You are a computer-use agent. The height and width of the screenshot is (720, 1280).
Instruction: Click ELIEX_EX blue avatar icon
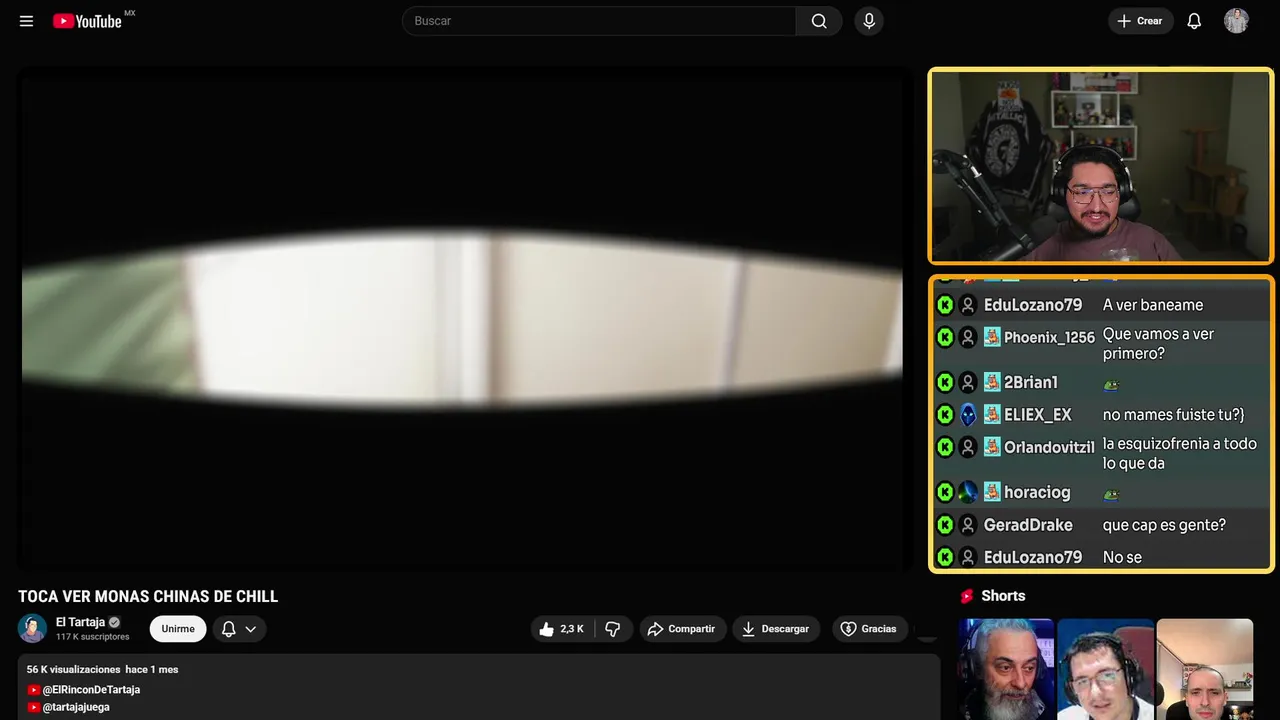pos(968,414)
